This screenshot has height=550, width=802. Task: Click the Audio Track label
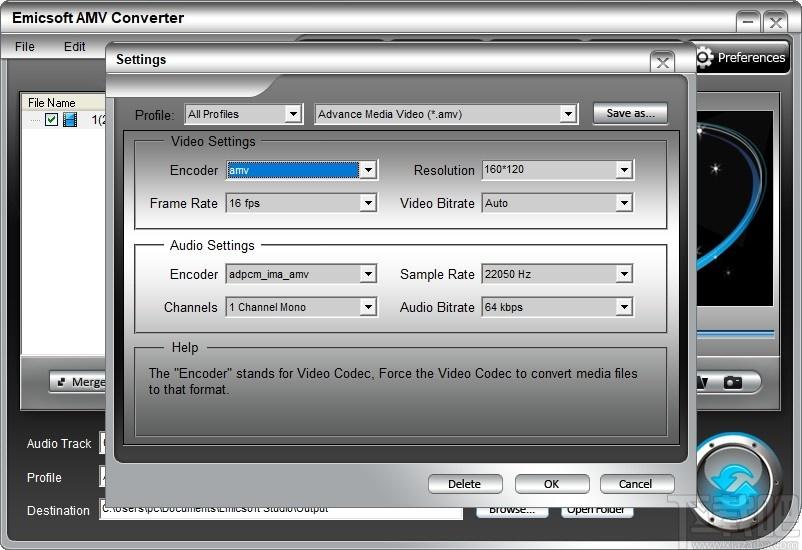(x=59, y=444)
